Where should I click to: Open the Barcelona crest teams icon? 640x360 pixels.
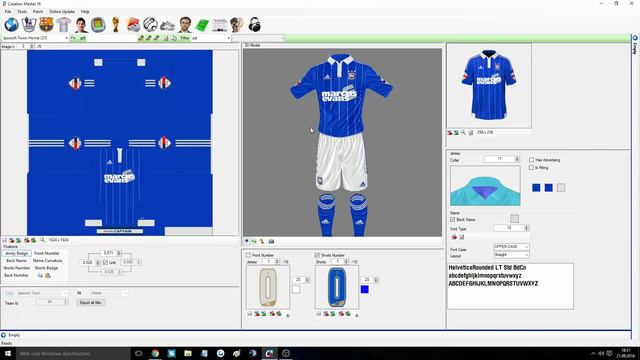click(x=46, y=25)
